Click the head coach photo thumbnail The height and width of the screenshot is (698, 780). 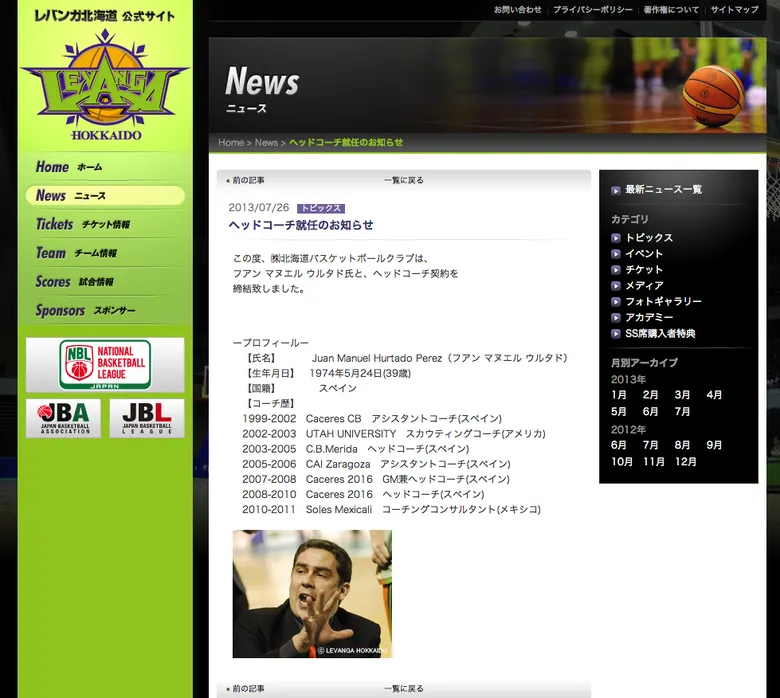tap(312, 594)
